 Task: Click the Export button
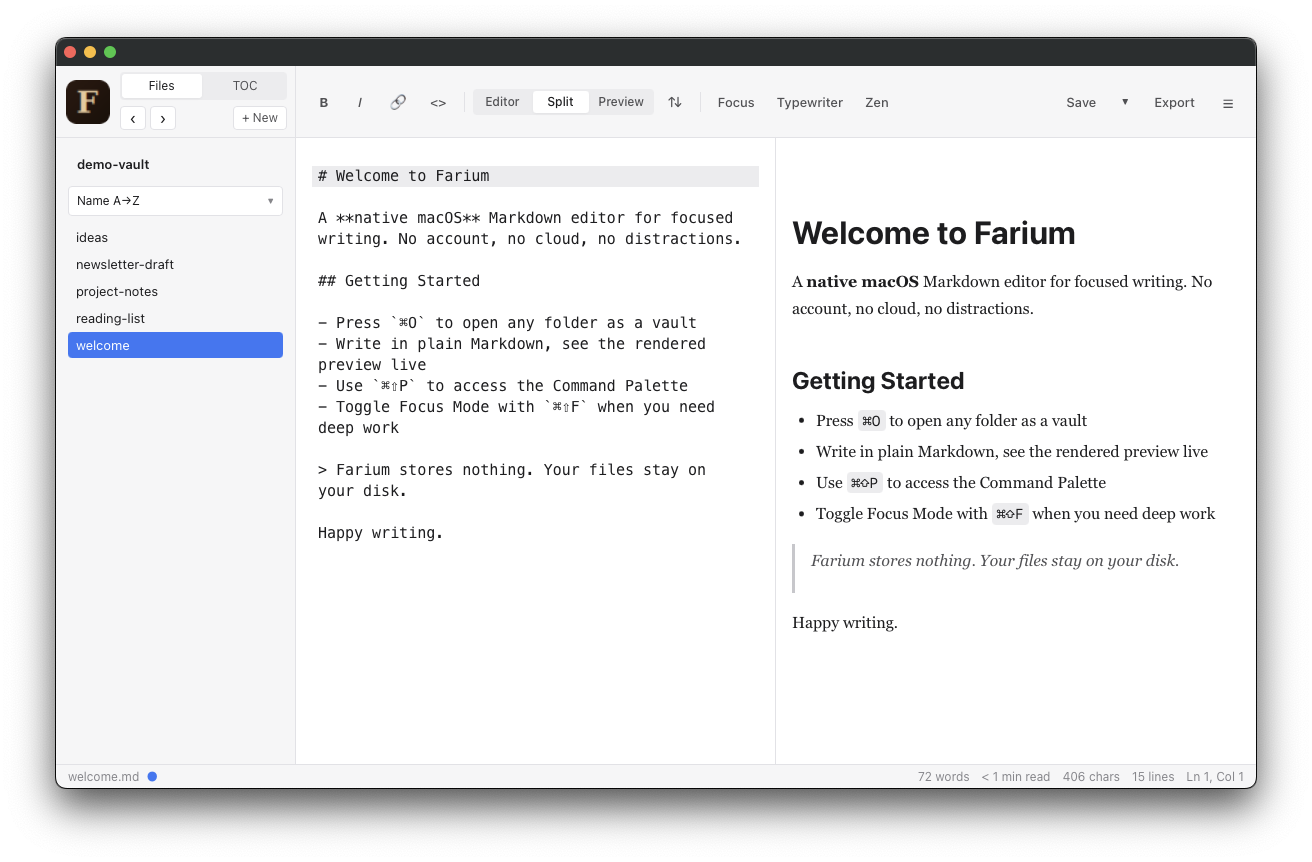1174,102
